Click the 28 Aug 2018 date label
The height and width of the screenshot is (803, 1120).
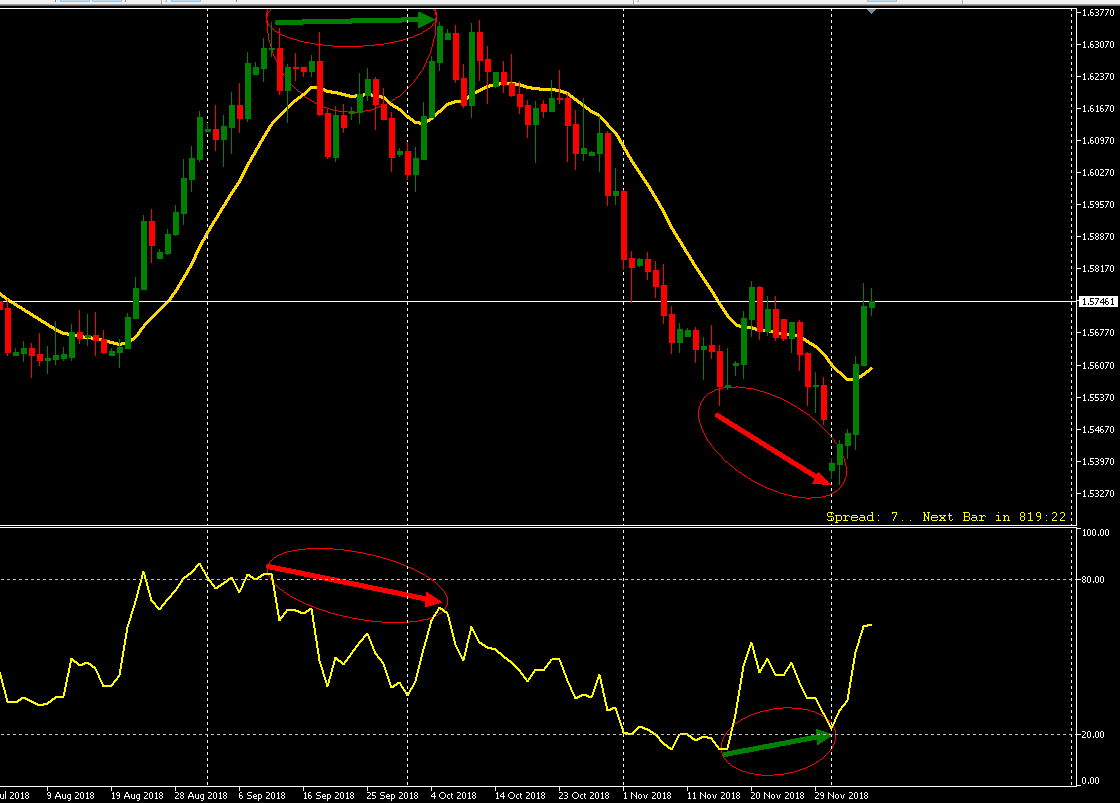[x=197, y=796]
